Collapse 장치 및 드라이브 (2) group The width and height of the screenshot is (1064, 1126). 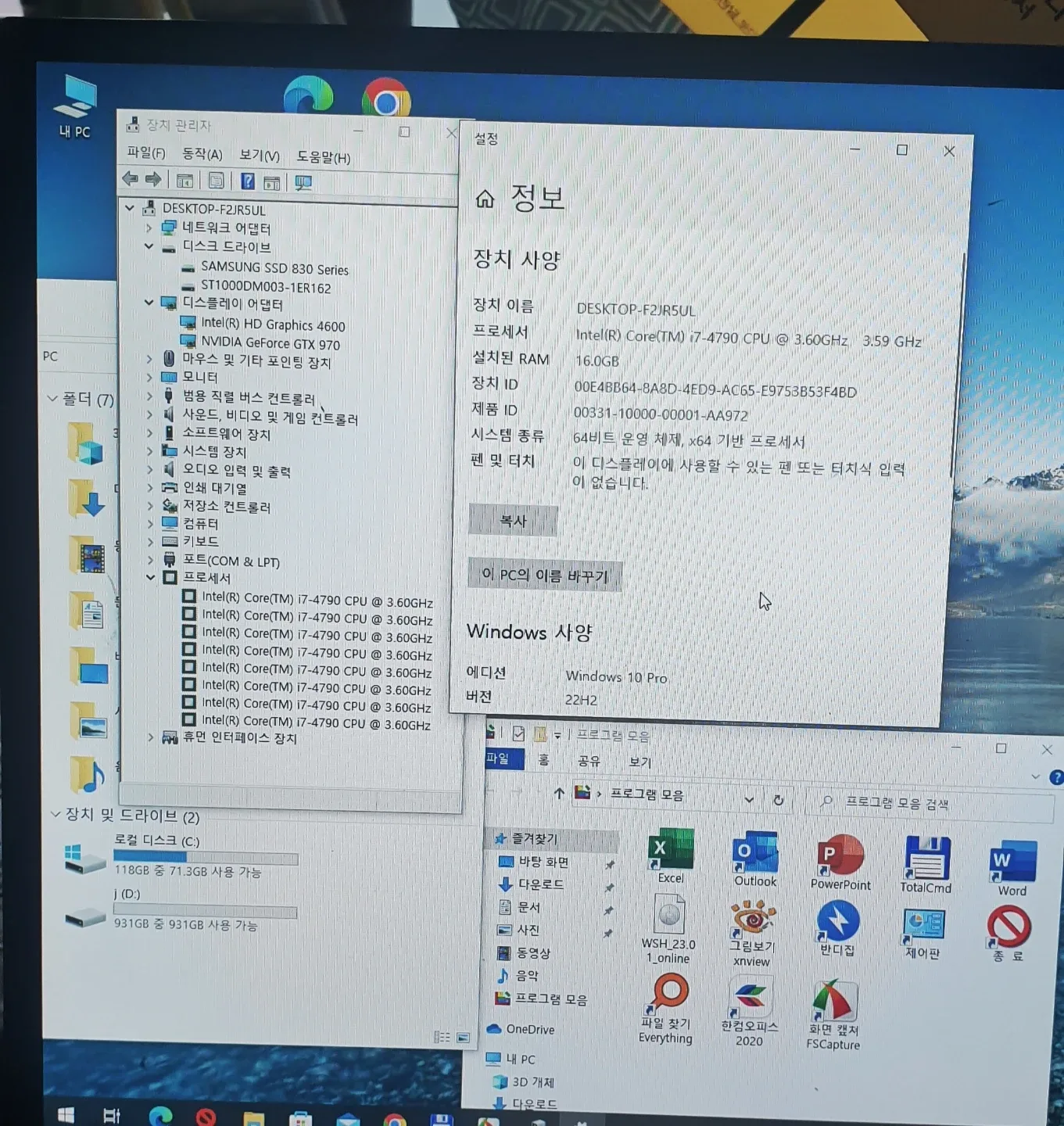click(x=55, y=814)
